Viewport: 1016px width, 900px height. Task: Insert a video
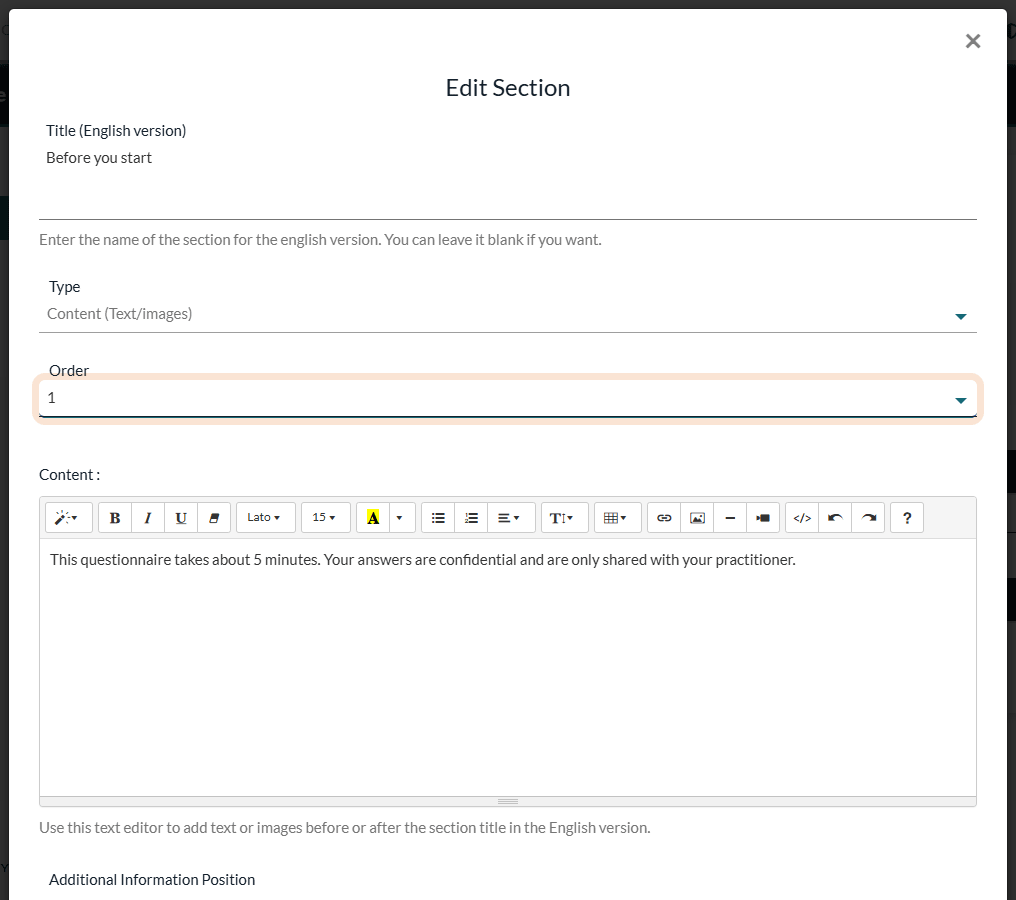(763, 518)
